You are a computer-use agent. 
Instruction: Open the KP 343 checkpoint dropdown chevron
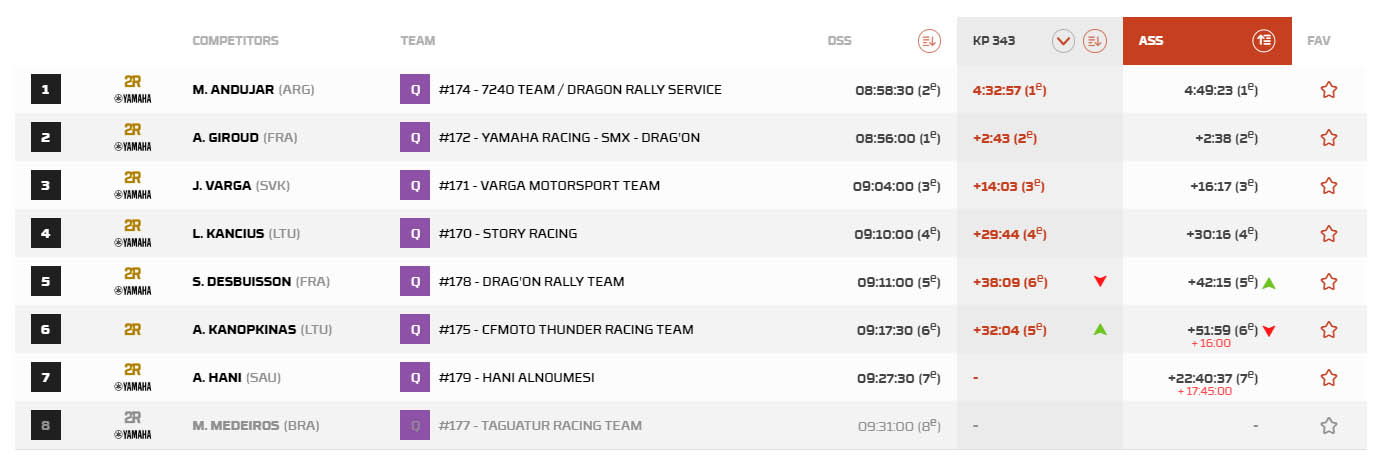coord(1063,41)
